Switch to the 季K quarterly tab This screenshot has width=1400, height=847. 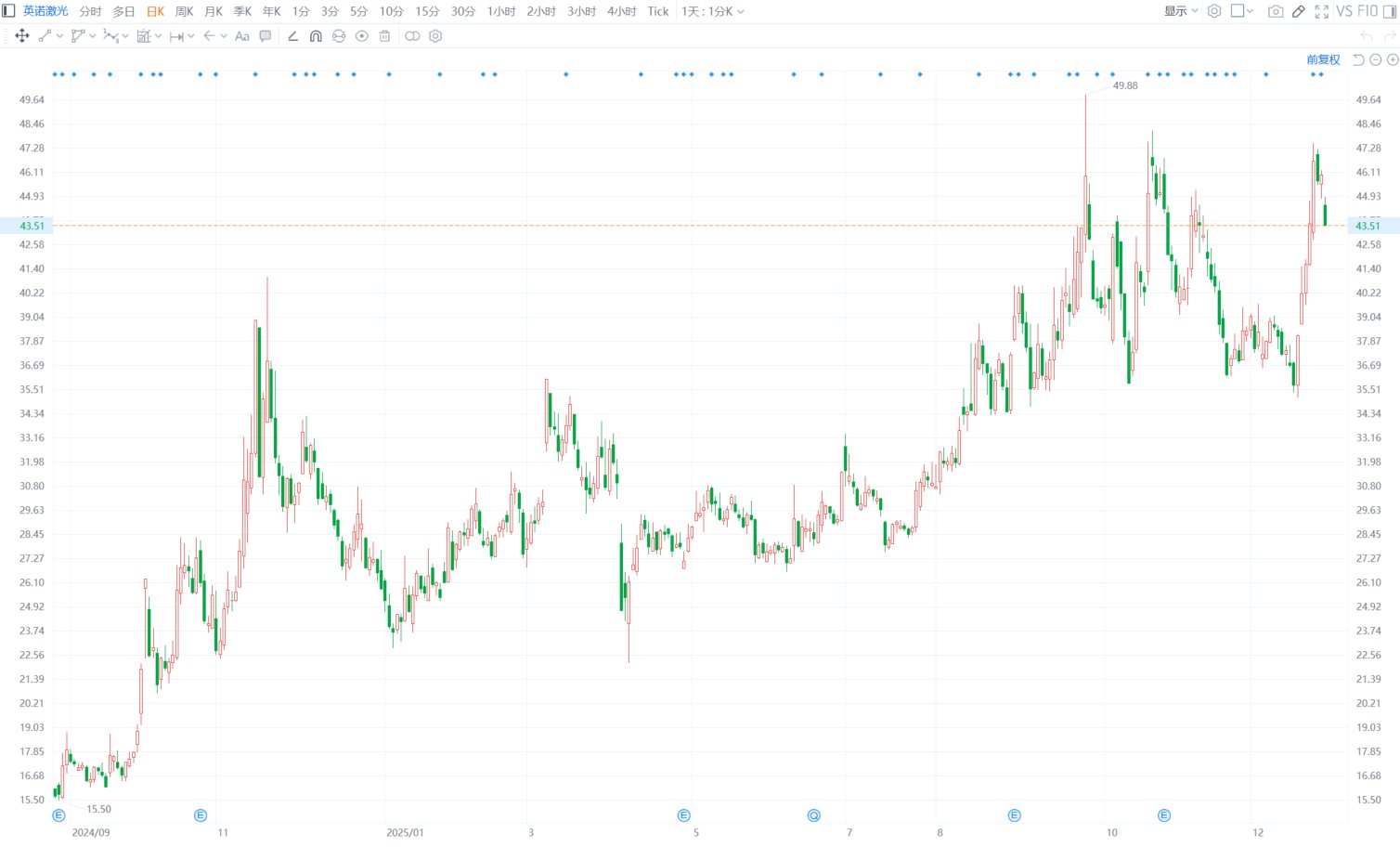pos(242,11)
